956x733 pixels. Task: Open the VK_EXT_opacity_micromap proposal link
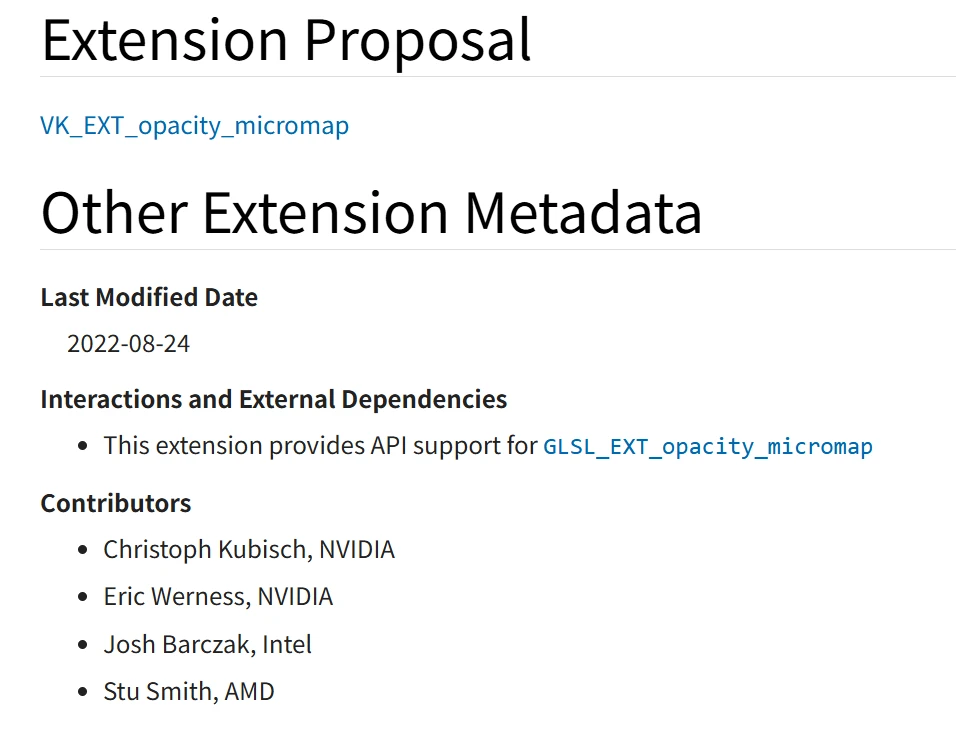(x=194, y=126)
